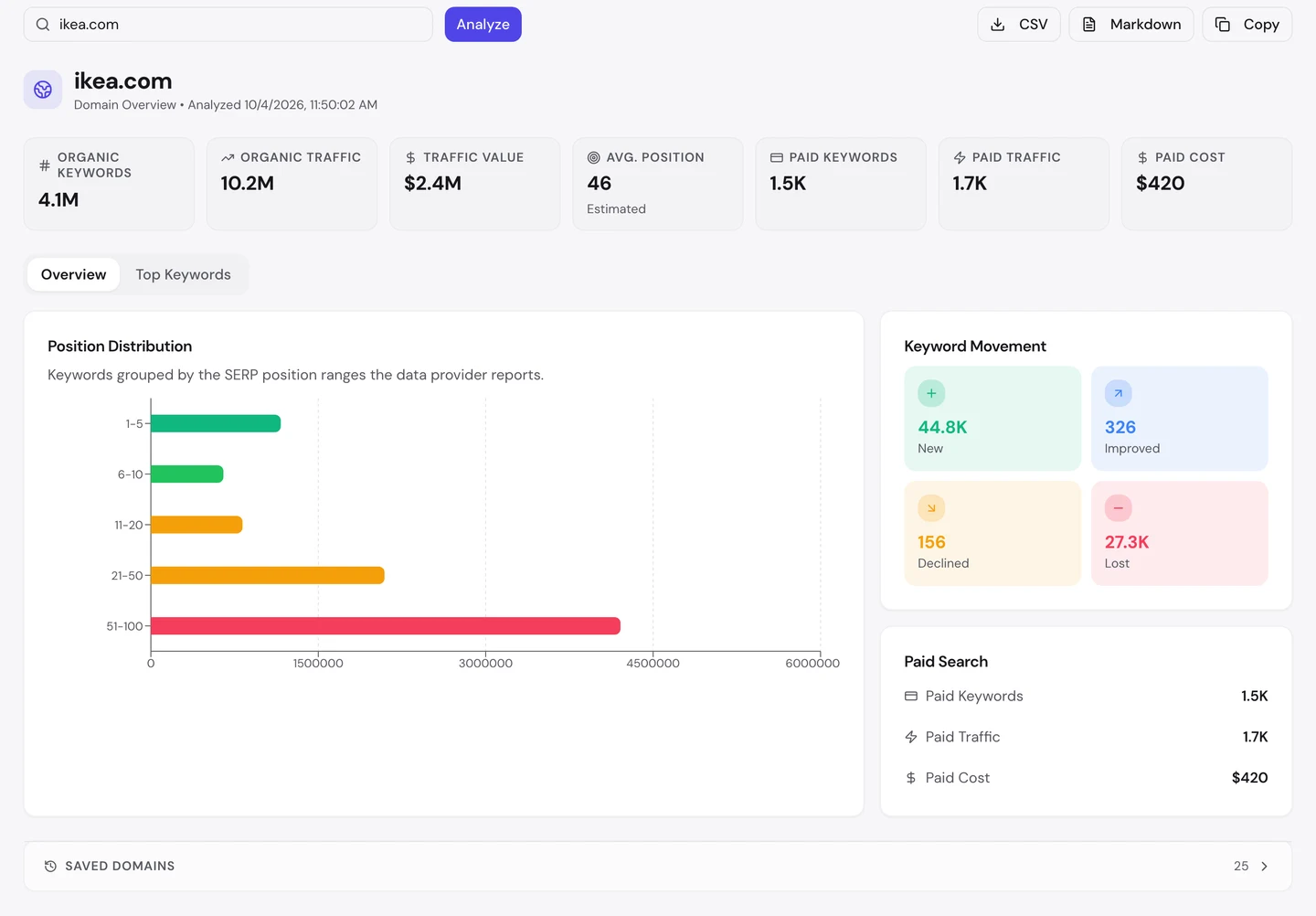Viewport: 1316px width, 916px height.
Task: Click the CSV download icon
Action: coord(998,25)
